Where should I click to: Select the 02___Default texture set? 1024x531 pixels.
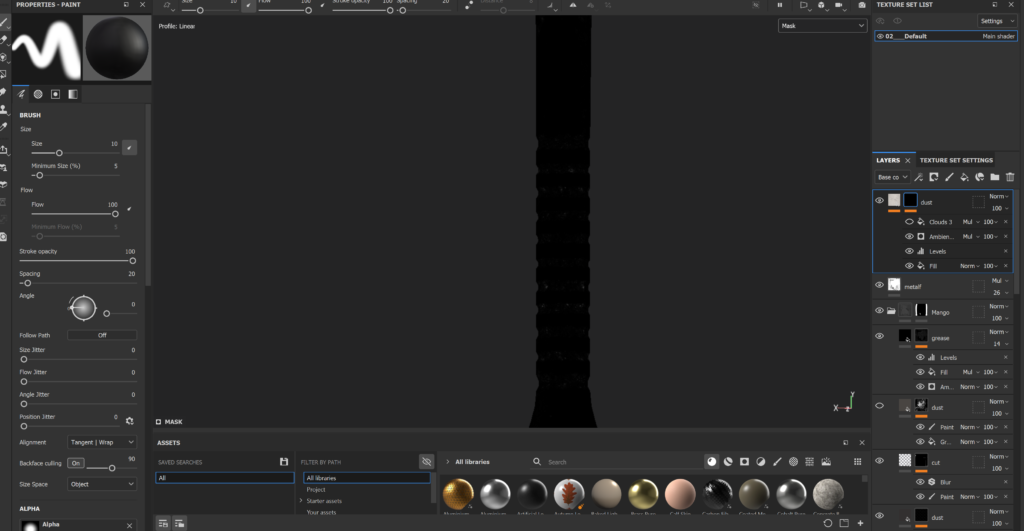click(x=945, y=37)
